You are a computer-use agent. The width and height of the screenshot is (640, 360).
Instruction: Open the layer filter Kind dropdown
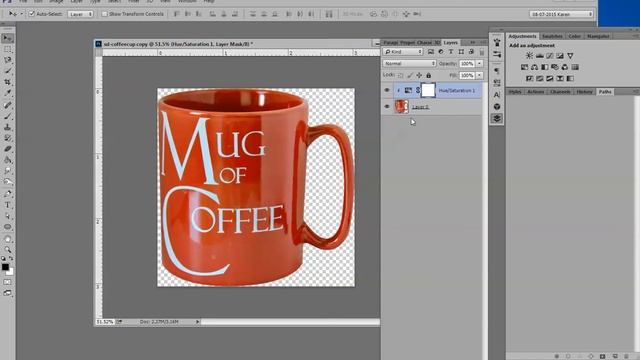(x=403, y=52)
